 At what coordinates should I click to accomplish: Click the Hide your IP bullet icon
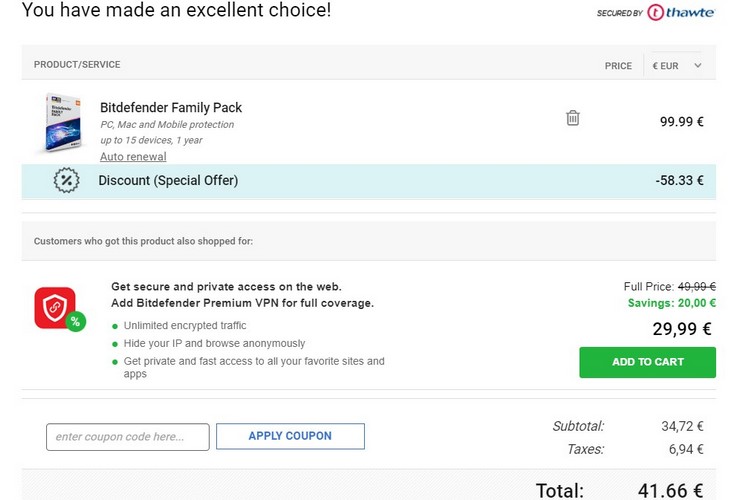click(115, 344)
